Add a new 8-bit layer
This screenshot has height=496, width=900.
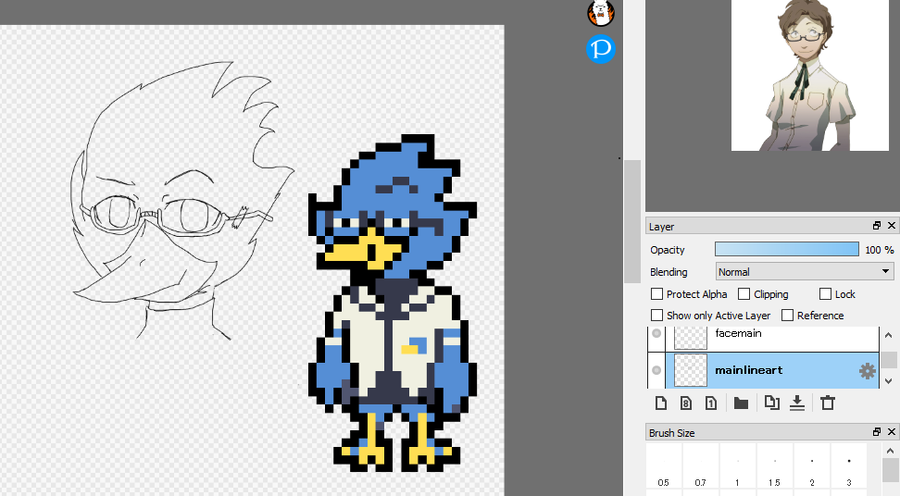pyautogui.click(x=686, y=403)
